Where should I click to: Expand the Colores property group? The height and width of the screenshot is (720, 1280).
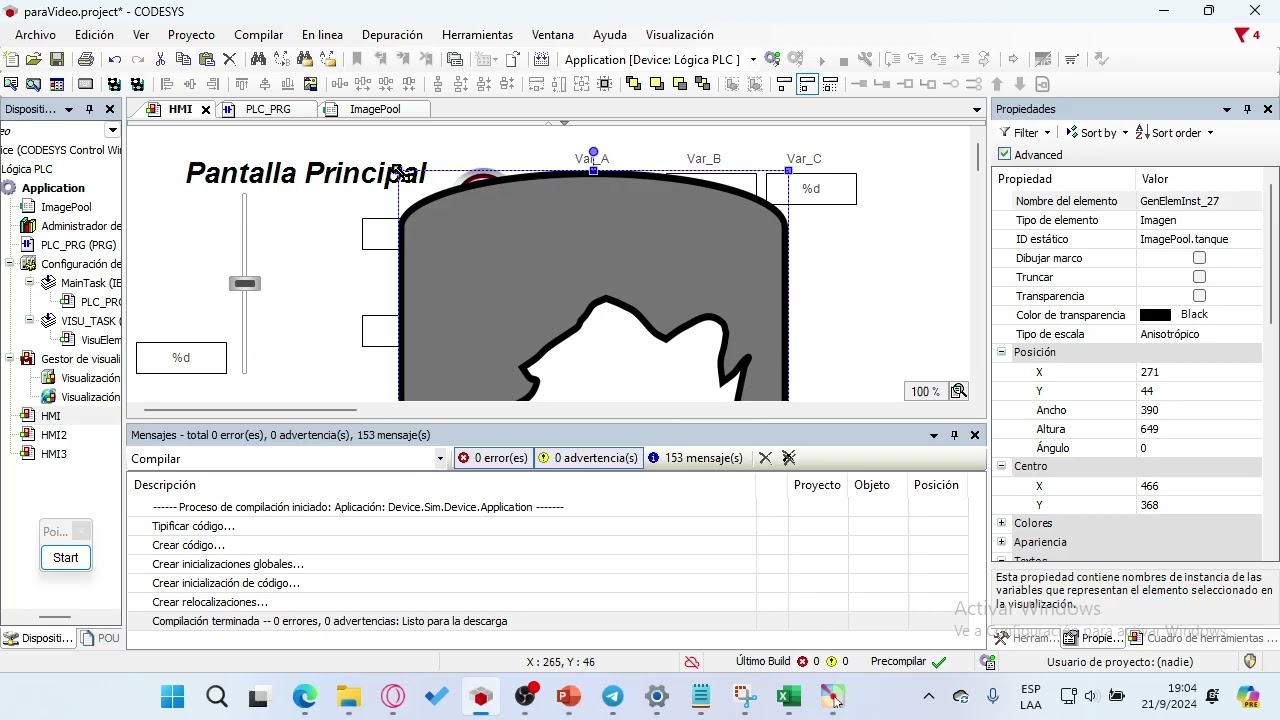click(x=1001, y=523)
